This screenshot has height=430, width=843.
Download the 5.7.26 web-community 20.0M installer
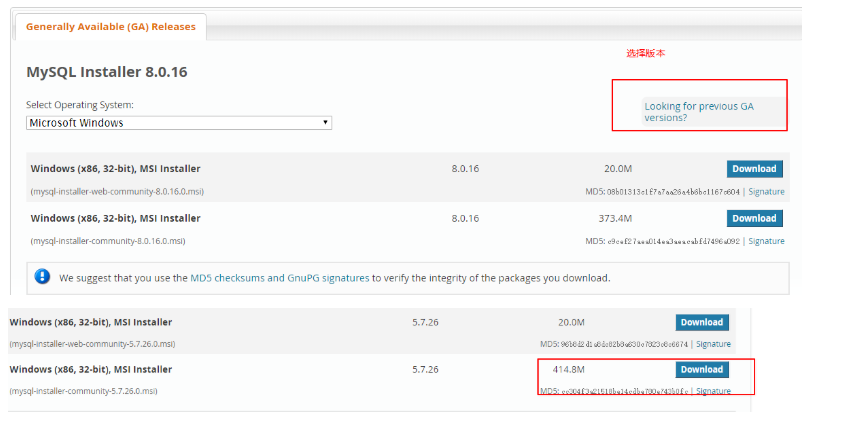pos(702,322)
